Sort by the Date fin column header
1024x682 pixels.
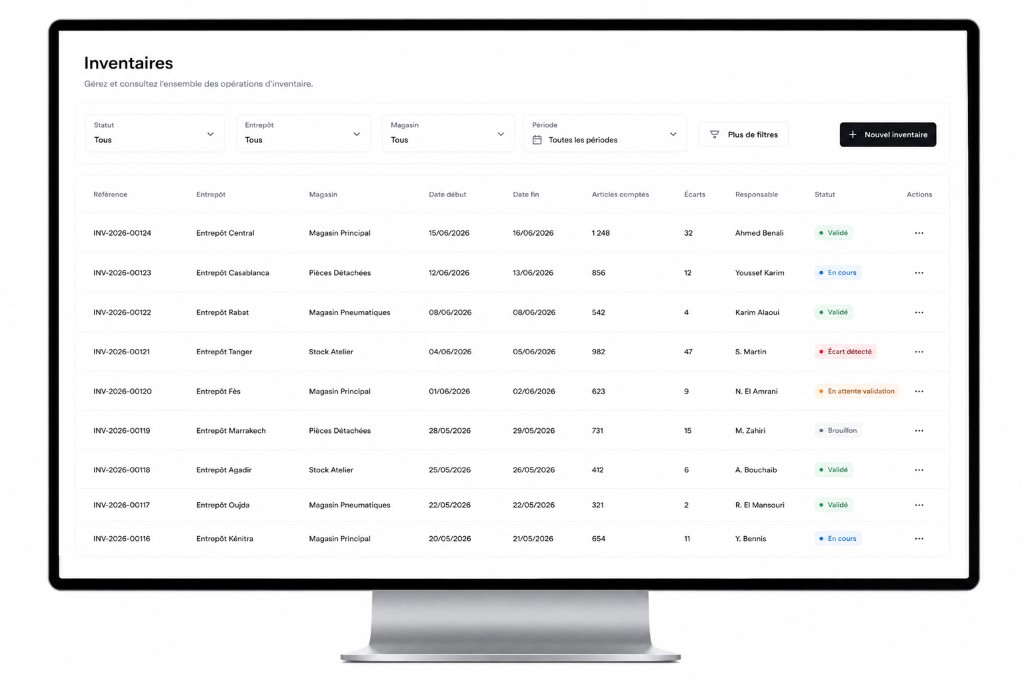526,195
